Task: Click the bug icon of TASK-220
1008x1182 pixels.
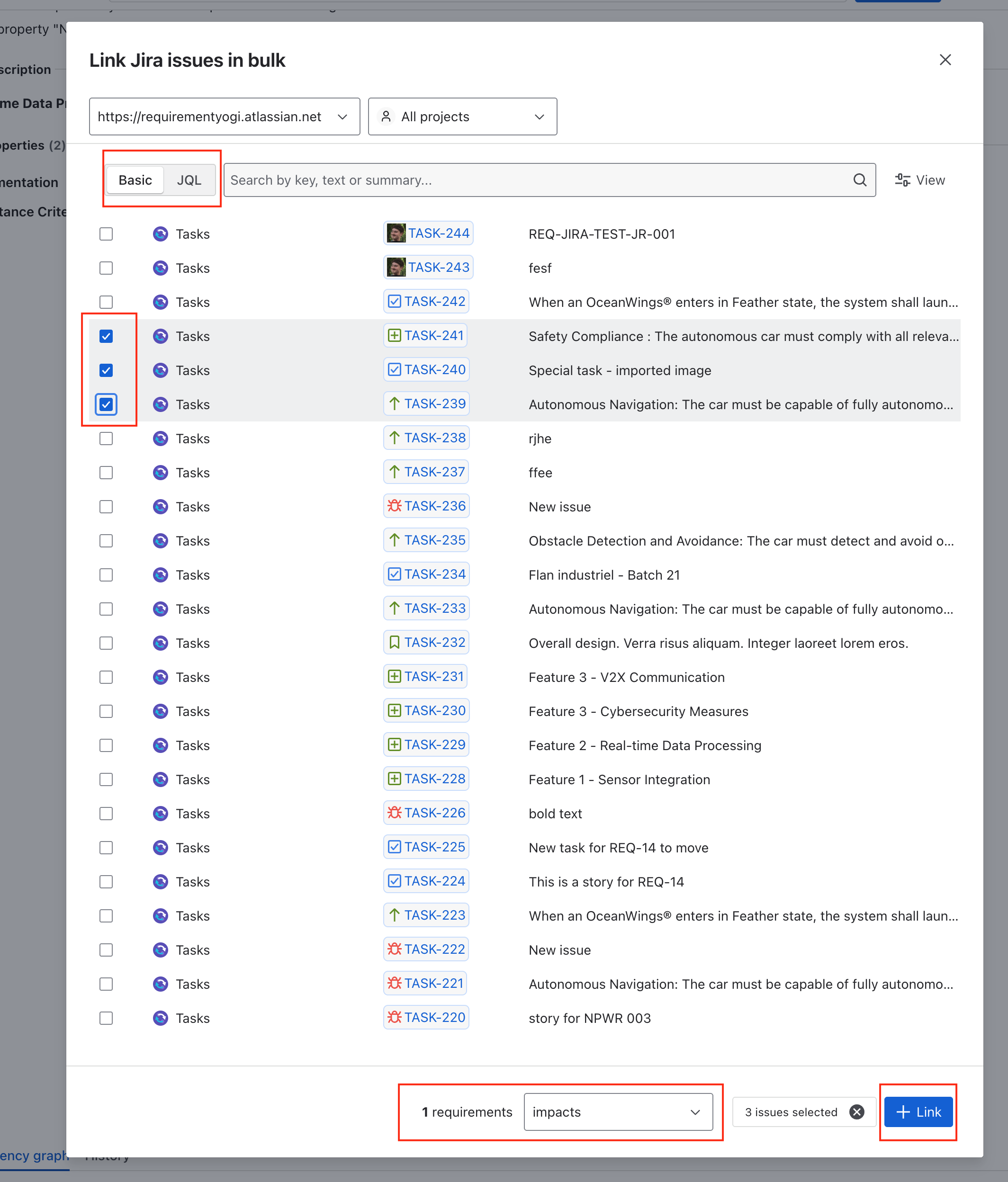Action: click(x=394, y=1017)
